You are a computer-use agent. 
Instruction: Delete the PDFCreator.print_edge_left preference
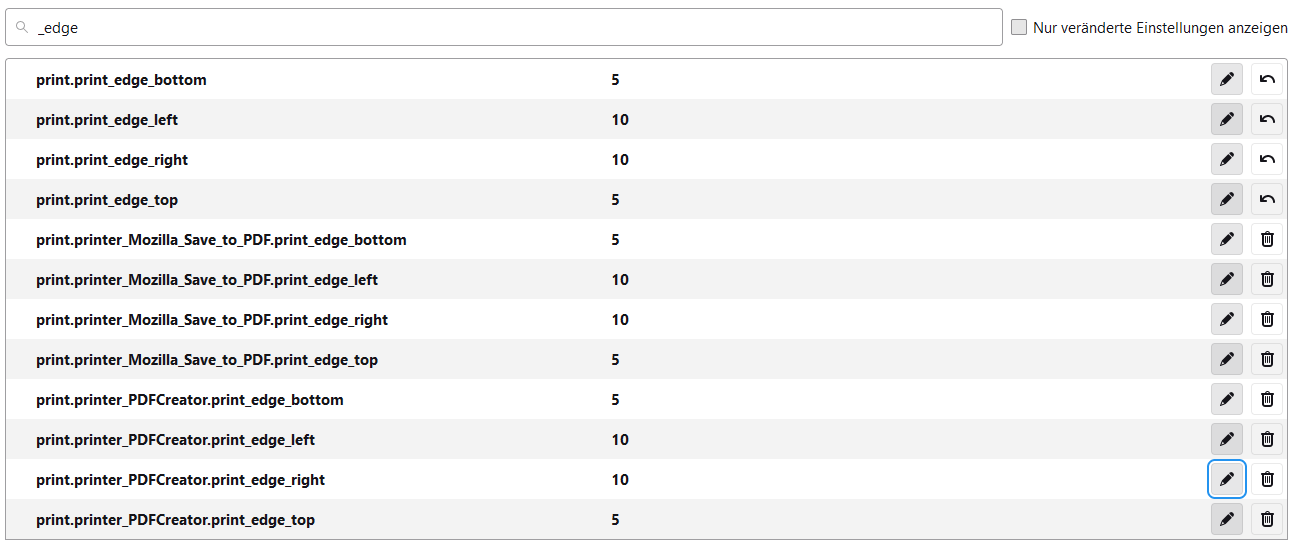[x=1267, y=439]
